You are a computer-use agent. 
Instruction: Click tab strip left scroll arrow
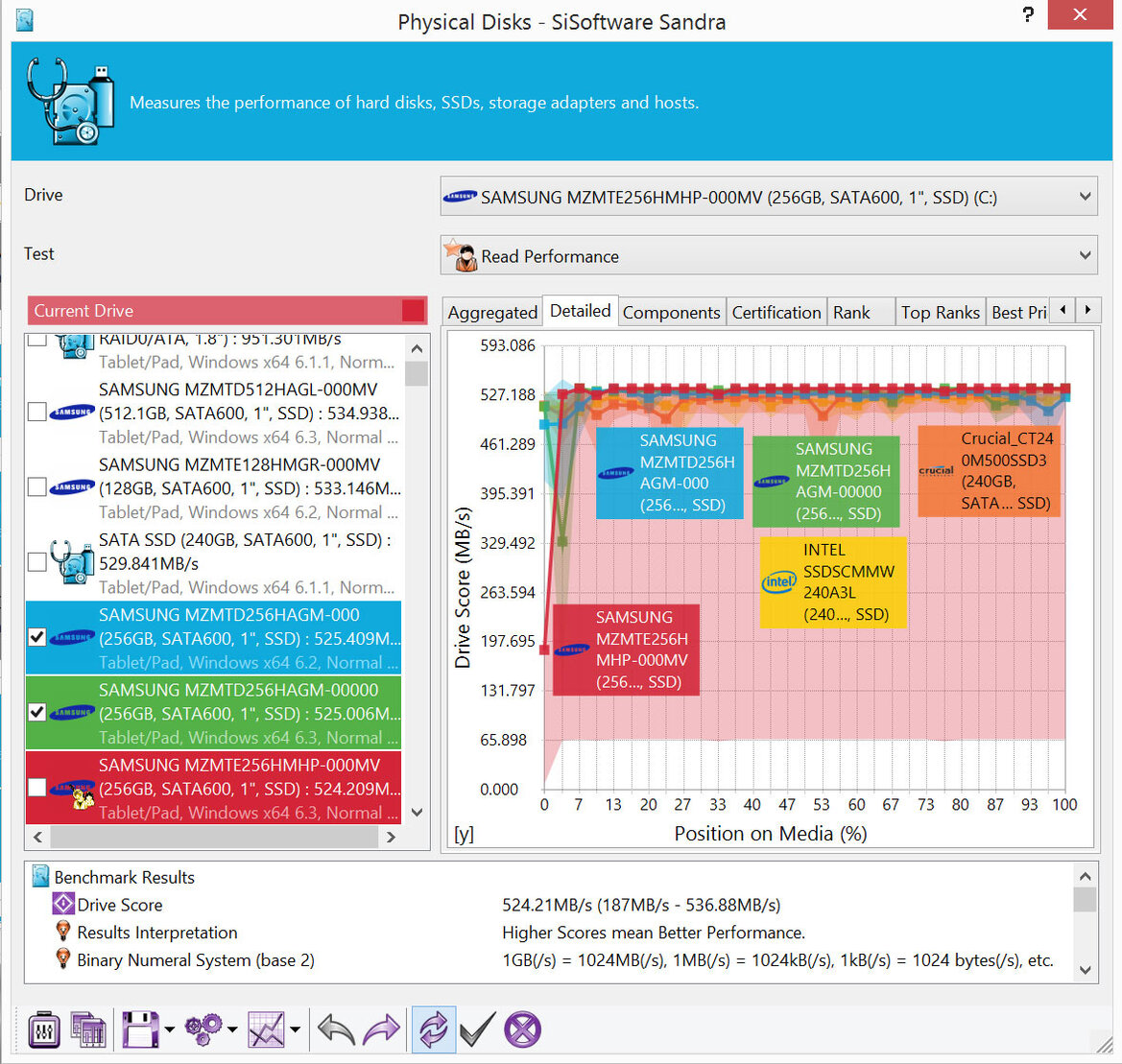tap(1062, 310)
